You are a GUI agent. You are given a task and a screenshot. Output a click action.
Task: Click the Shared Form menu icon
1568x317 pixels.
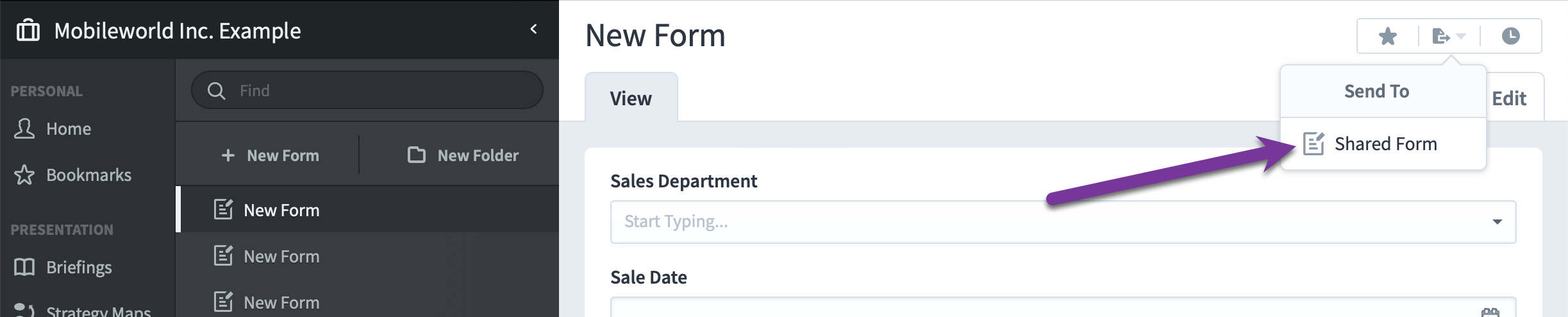[1314, 144]
